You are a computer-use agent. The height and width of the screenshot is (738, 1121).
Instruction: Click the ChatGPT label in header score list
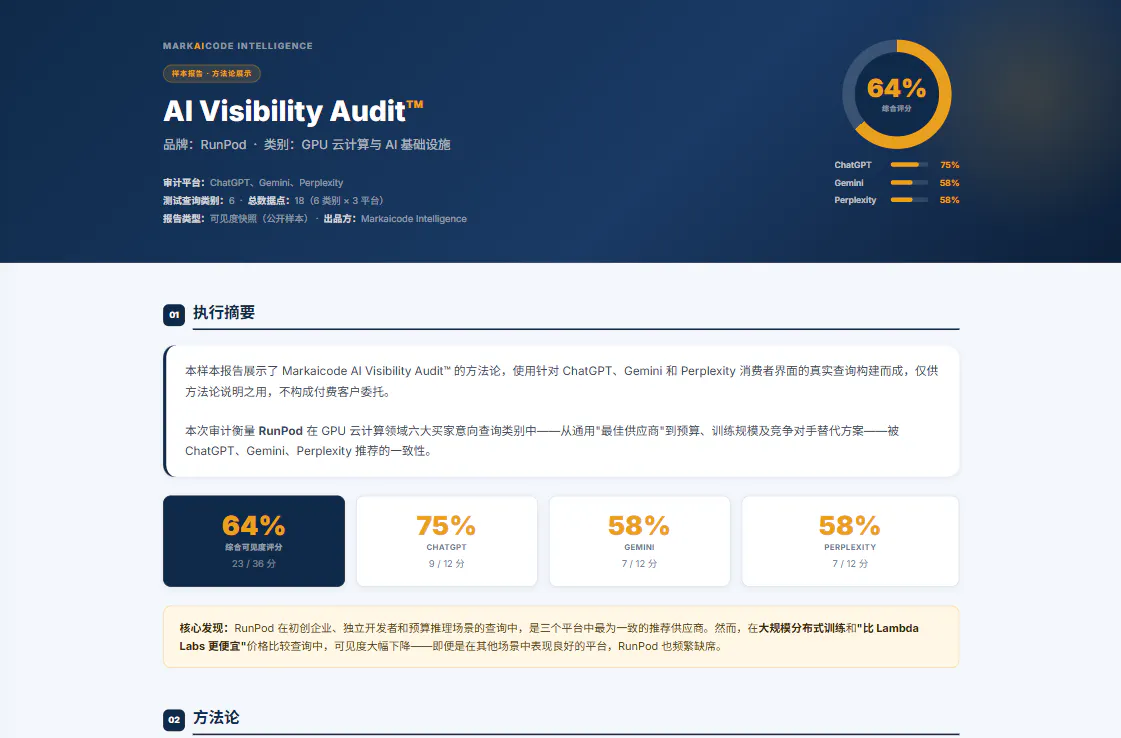(853, 165)
